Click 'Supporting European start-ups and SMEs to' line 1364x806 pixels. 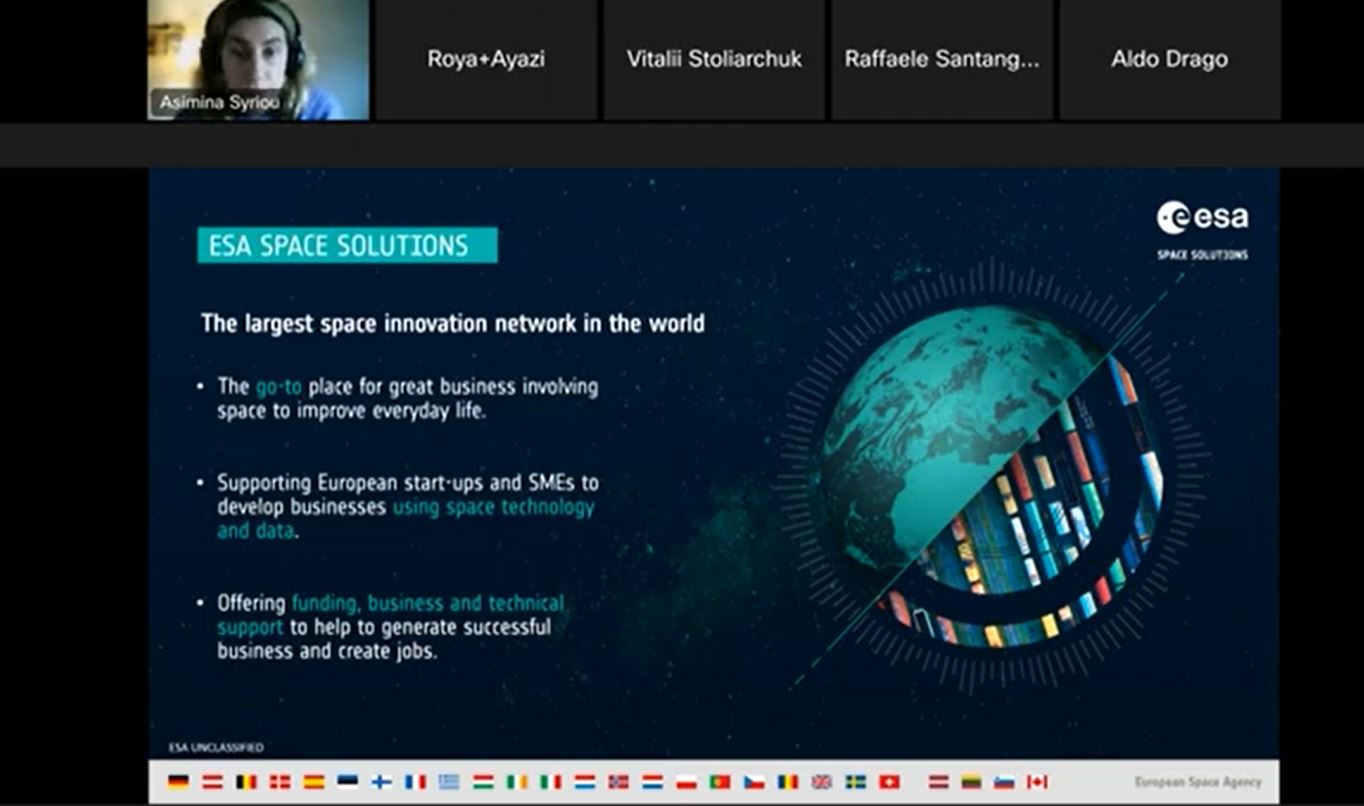click(408, 483)
